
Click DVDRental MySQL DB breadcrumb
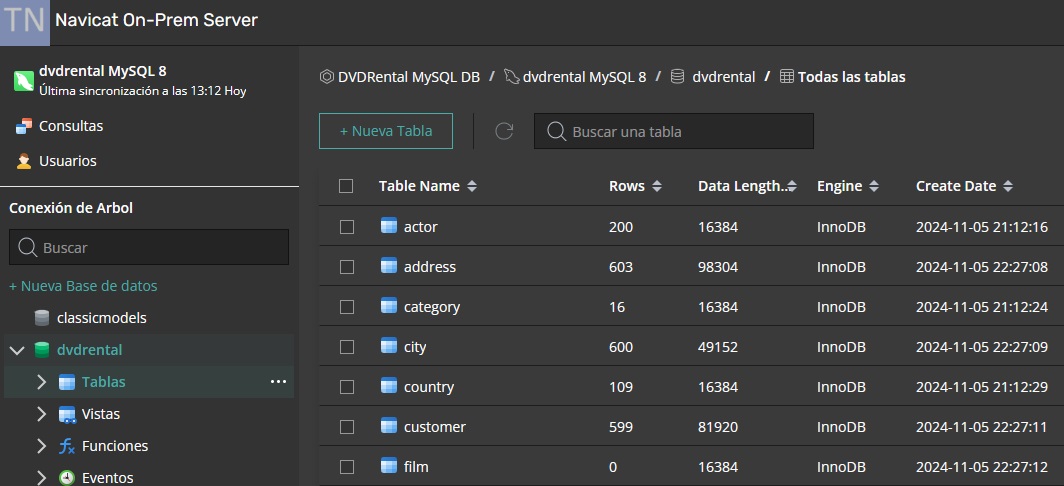(x=408, y=77)
